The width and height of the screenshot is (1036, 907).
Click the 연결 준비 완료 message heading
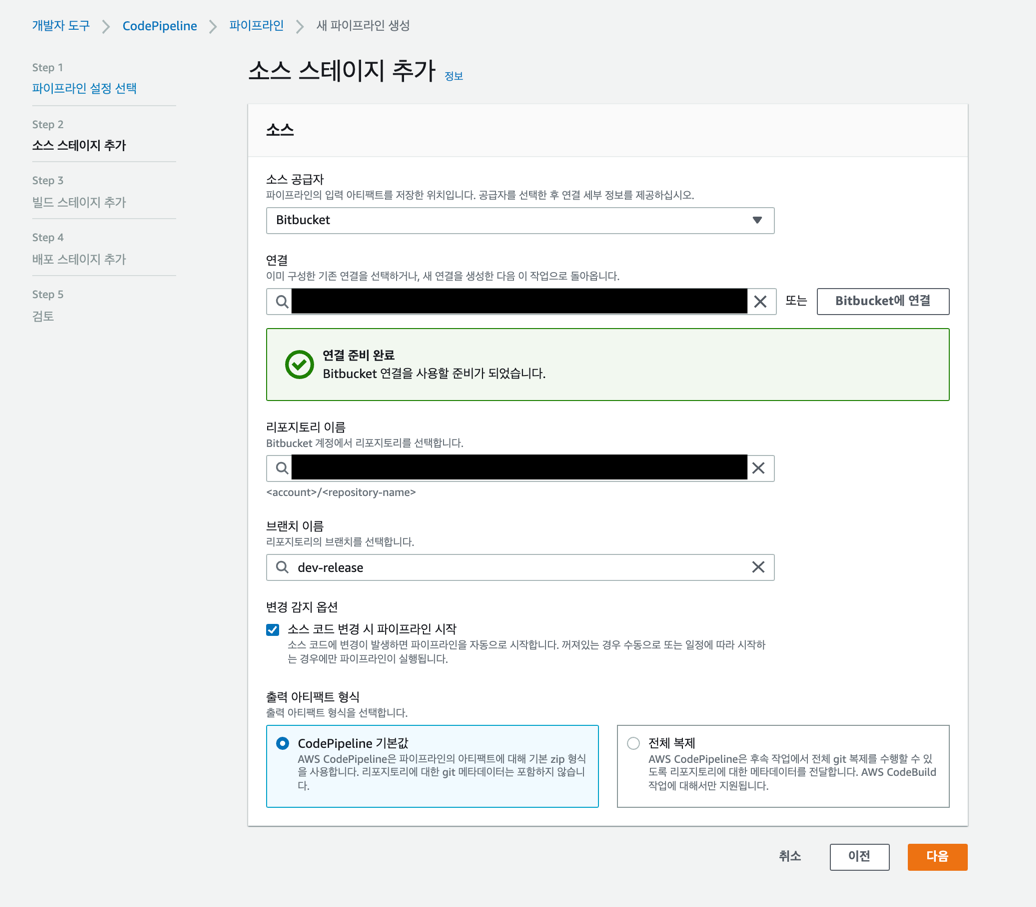click(x=358, y=355)
